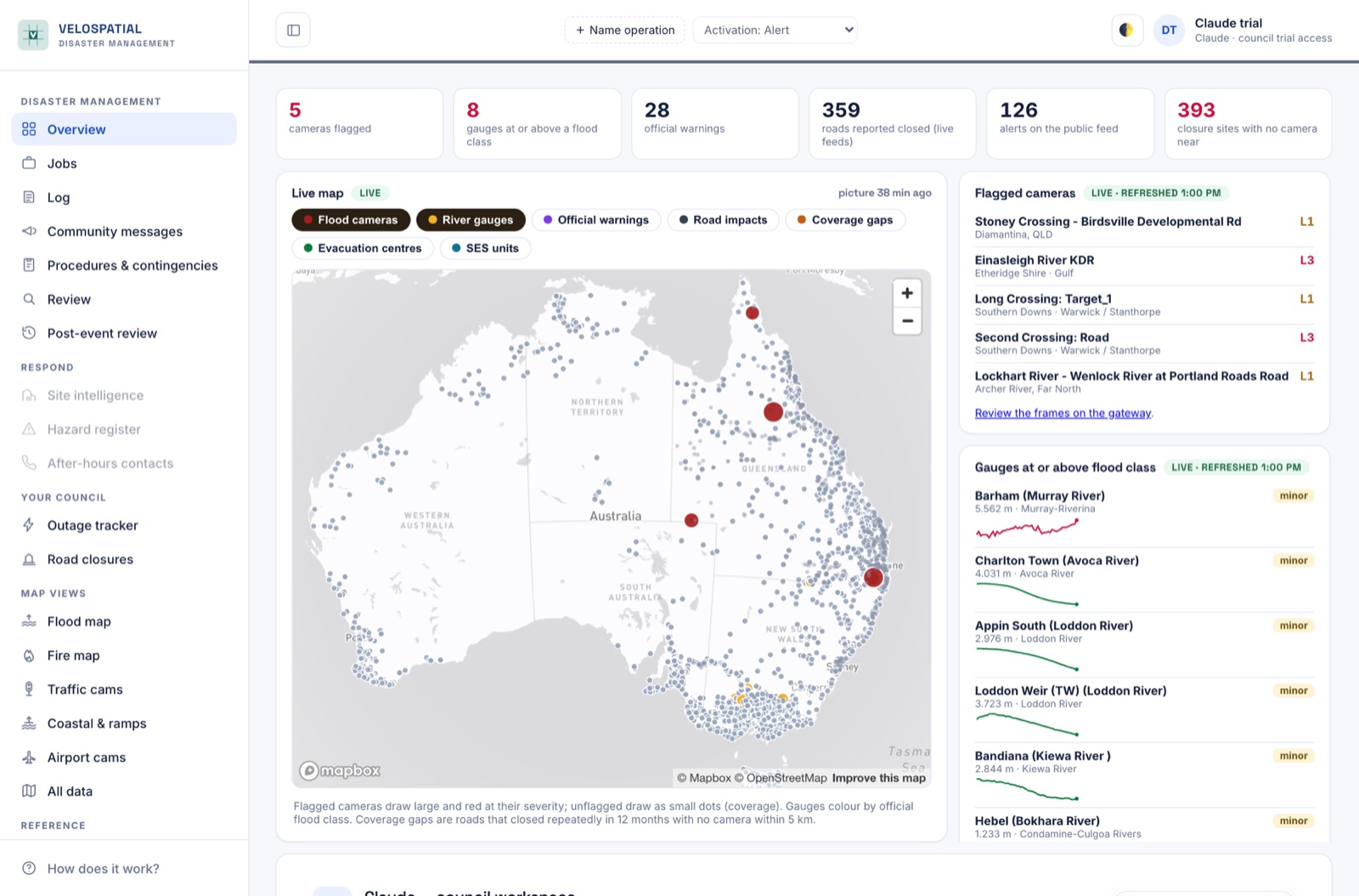Click the Outage tracker lightning icon
The image size is (1359, 896).
pyautogui.click(x=29, y=525)
